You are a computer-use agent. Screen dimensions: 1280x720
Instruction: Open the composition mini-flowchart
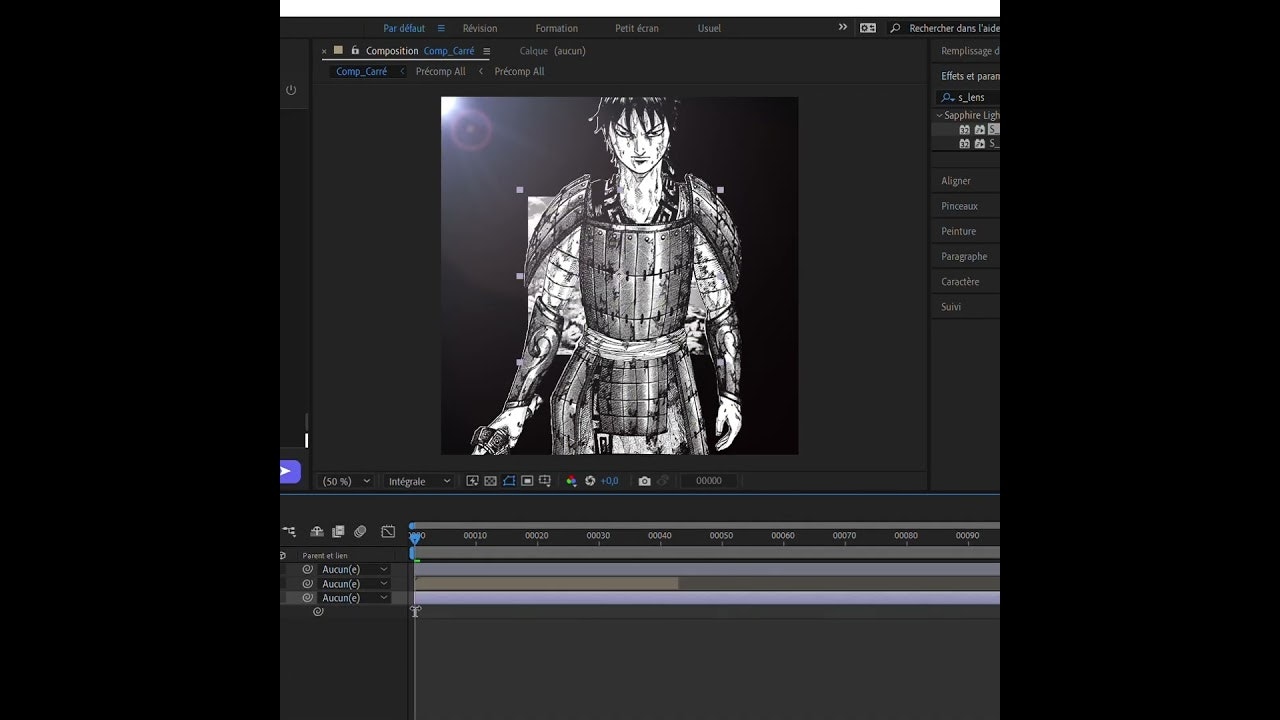(289, 532)
